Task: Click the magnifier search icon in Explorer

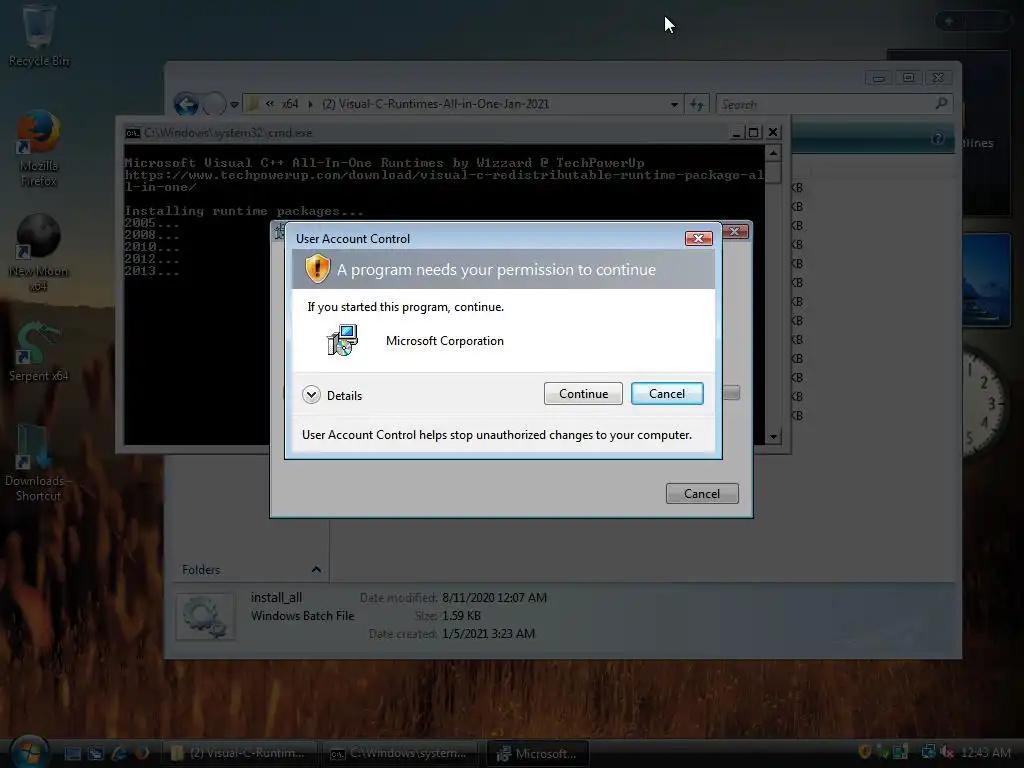Action: pos(942,103)
